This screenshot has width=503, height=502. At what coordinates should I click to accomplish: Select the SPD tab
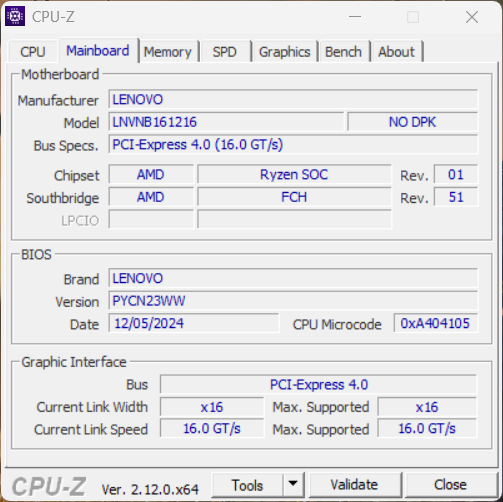point(225,52)
